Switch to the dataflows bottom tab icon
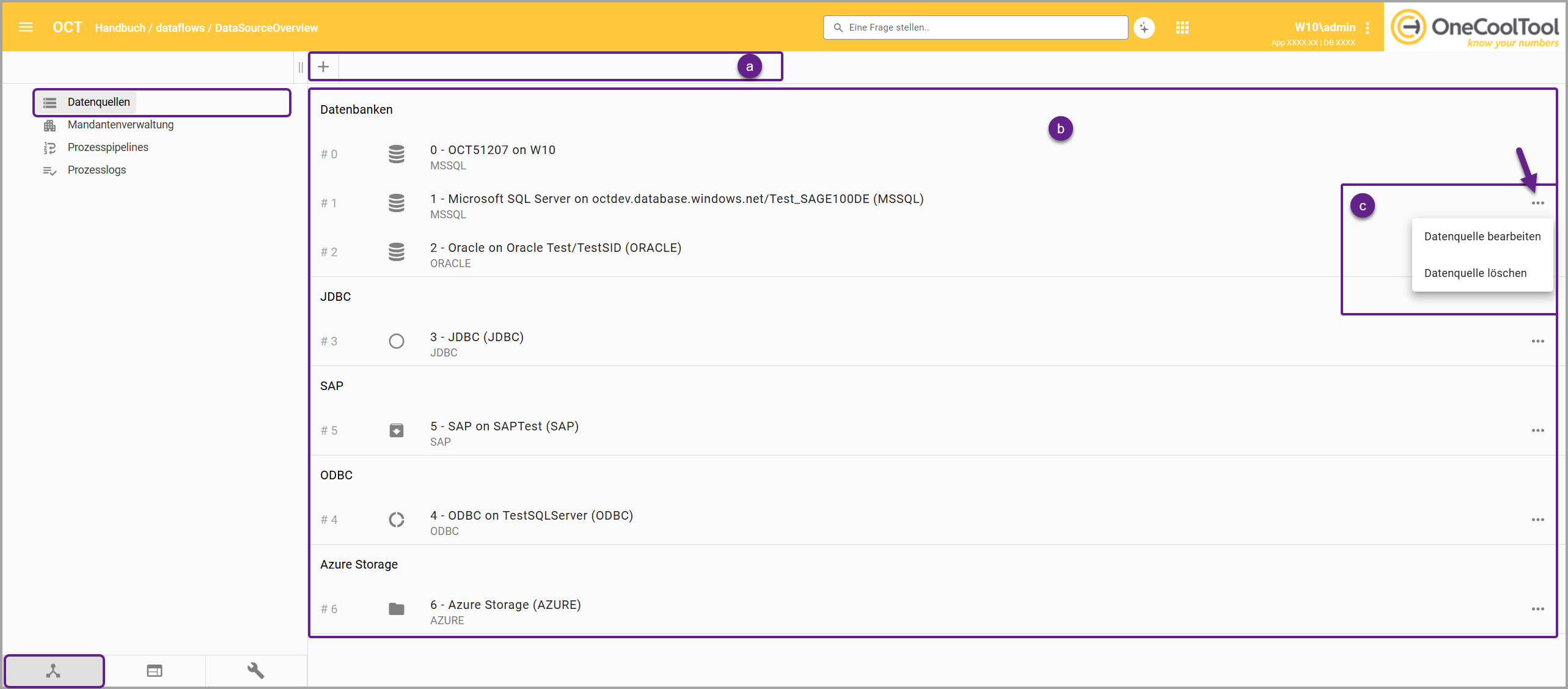Screen dimensions: 1568x689 pyautogui.click(x=54, y=671)
